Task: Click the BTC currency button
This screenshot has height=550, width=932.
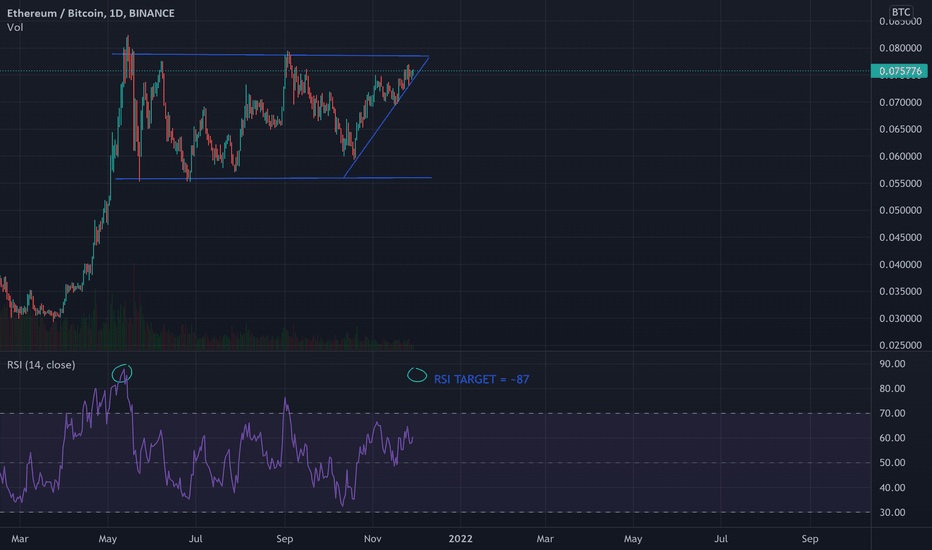Action: [900, 12]
